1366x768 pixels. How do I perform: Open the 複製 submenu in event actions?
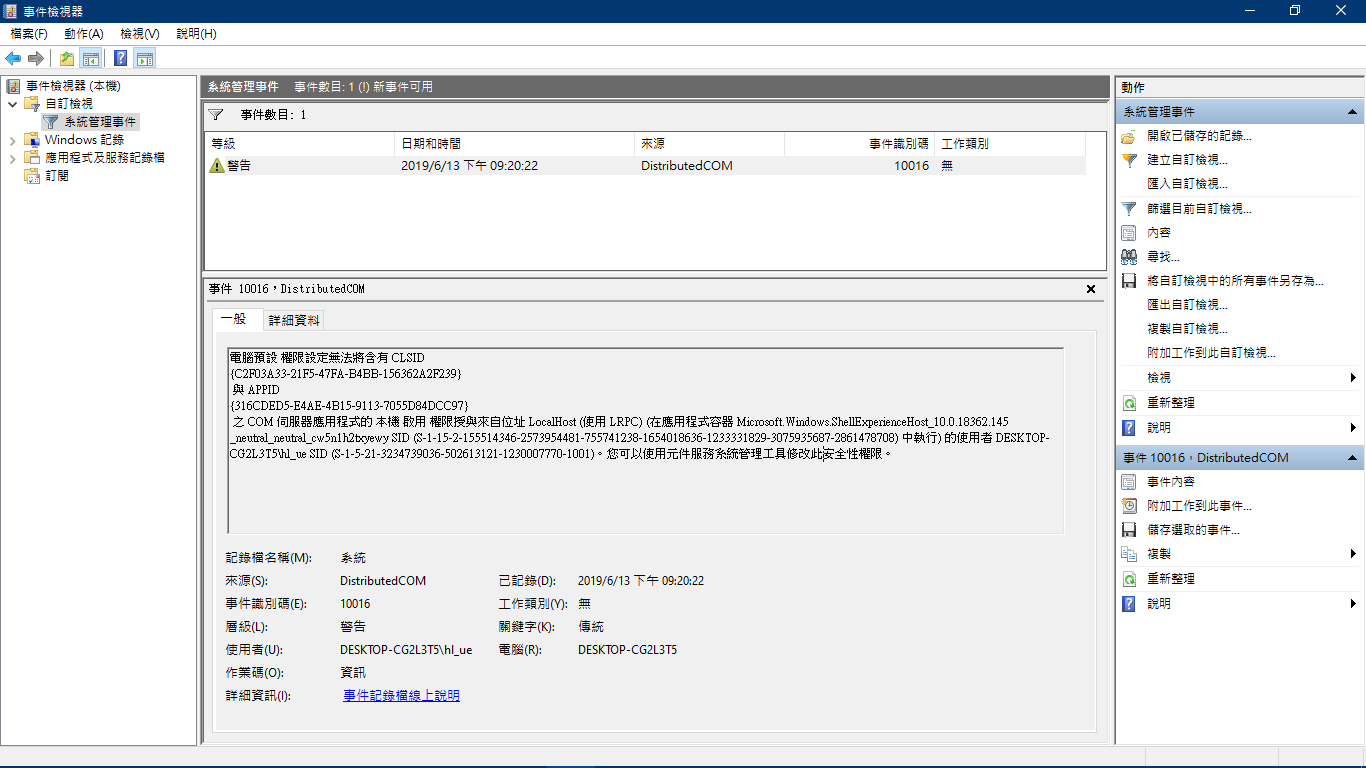(1353, 554)
